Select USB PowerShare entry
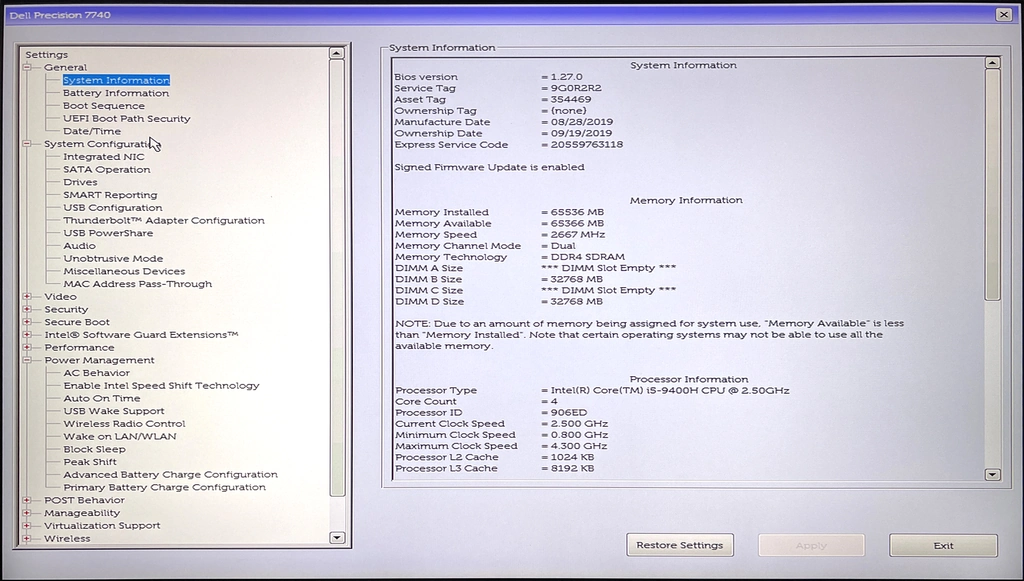 (108, 233)
